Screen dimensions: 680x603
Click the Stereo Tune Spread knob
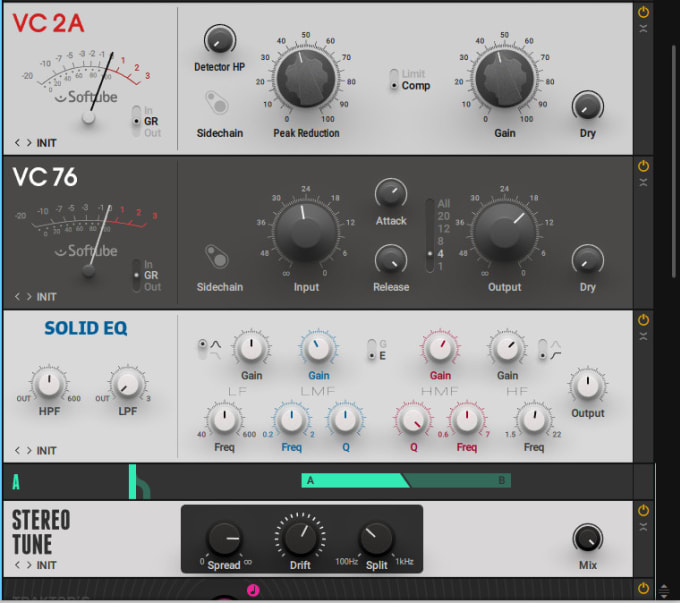[x=224, y=538]
